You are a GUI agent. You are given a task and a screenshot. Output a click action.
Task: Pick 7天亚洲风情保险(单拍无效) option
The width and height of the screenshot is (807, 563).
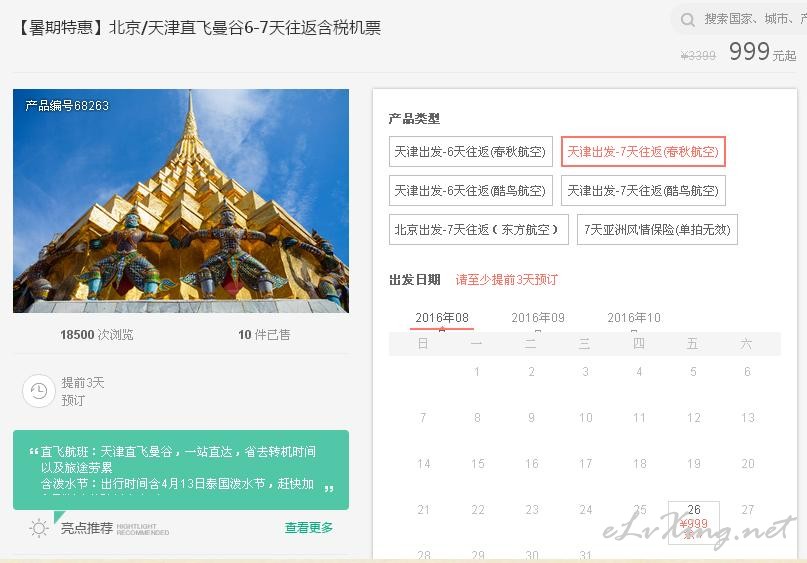point(657,229)
